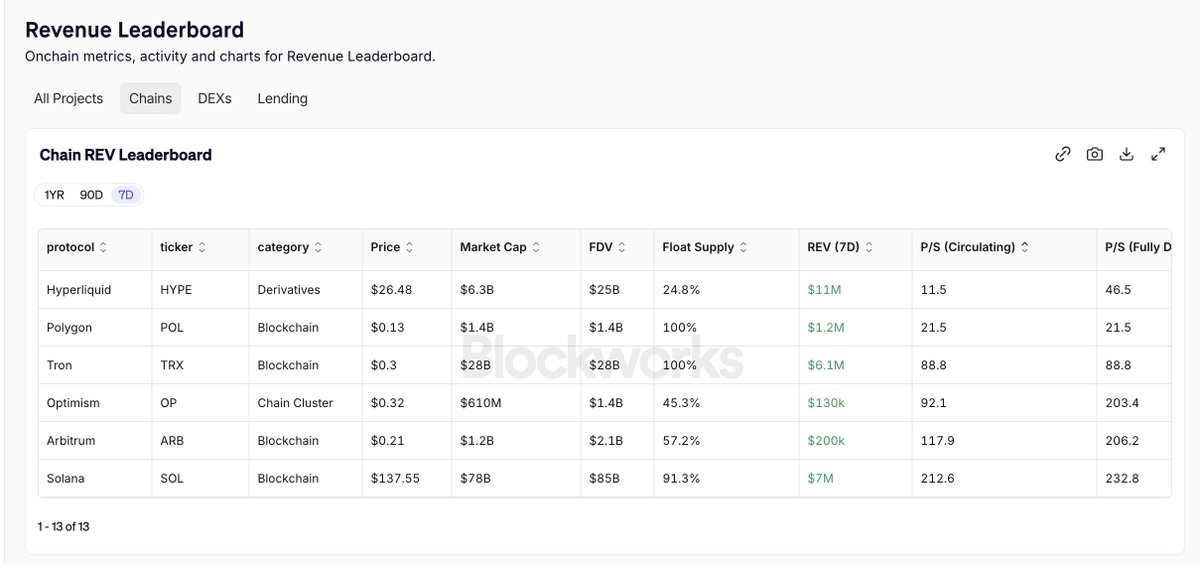Click the TRX ticker cell
The height and width of the screenshot is (564, 1200).
click(172, 365)
